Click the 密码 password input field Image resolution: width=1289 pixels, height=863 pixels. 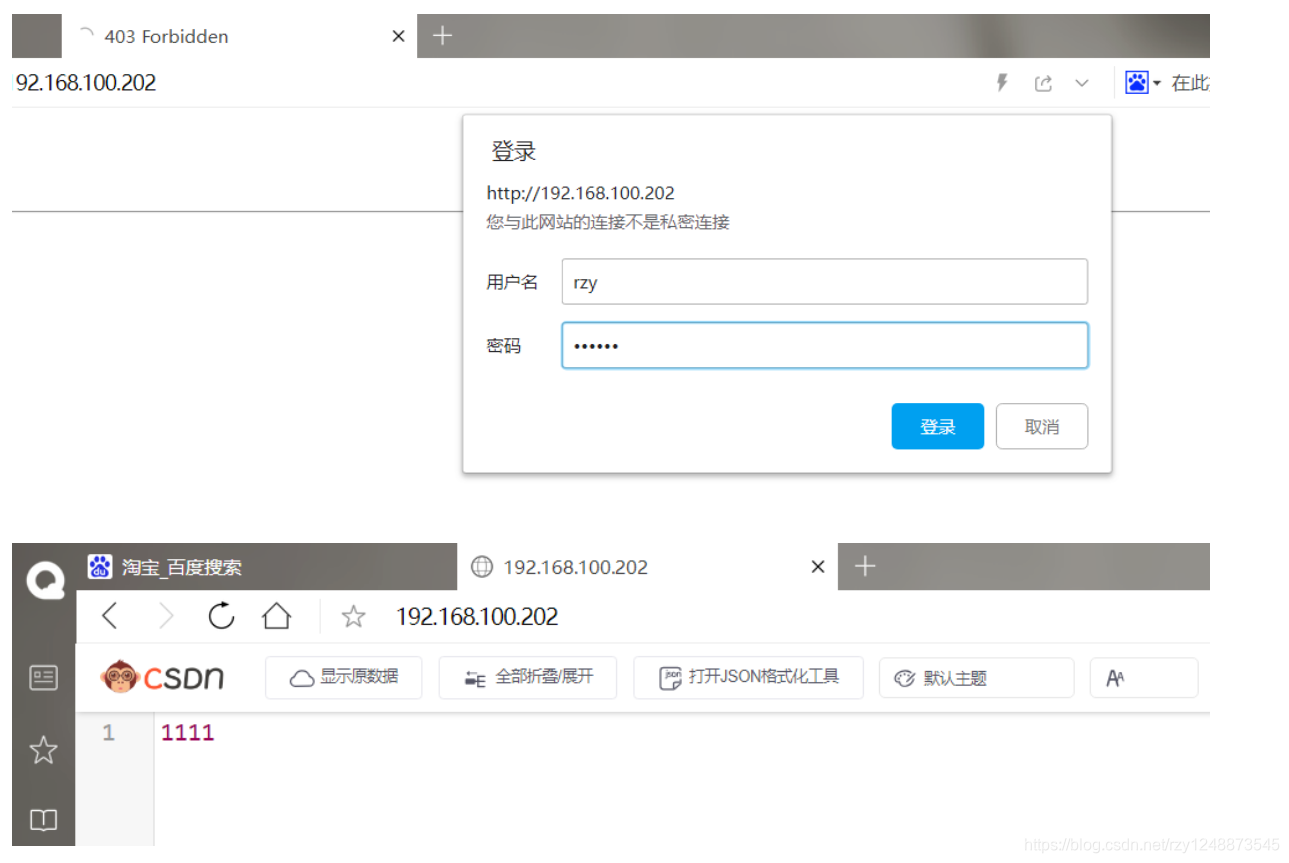[x=824, y=345]
